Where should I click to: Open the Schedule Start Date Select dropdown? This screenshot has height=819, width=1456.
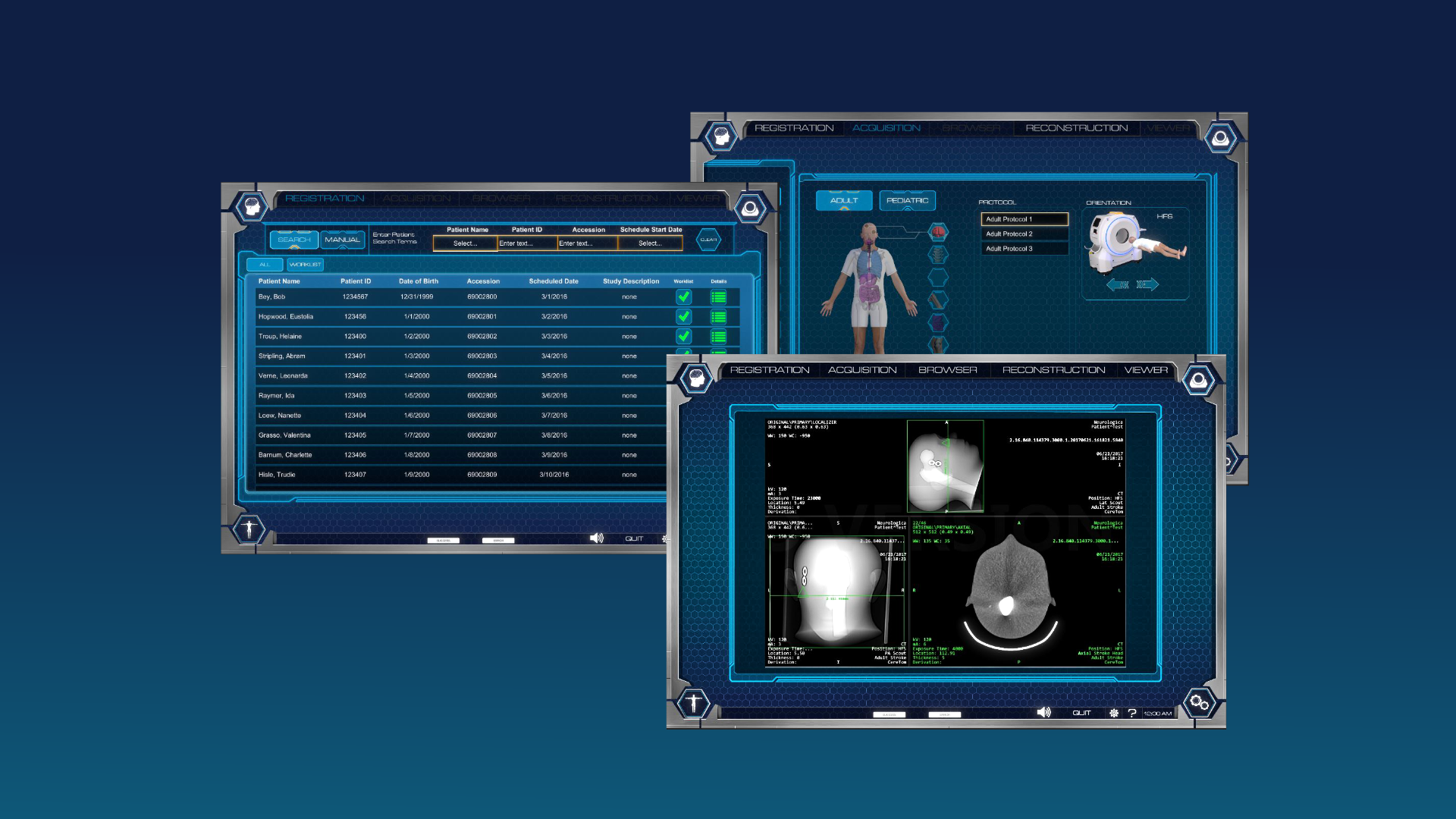(650, 243)
